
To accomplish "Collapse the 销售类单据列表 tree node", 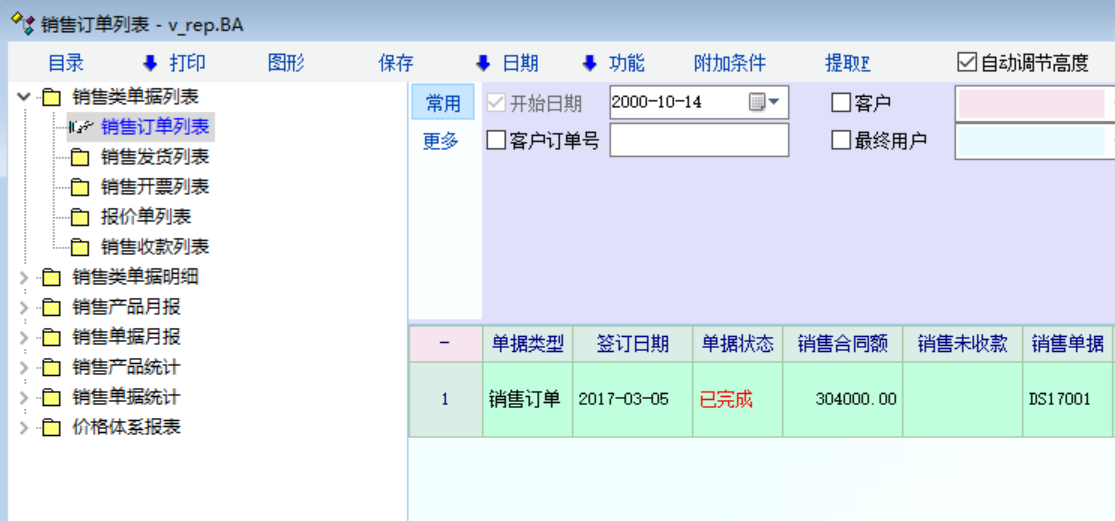I will [x=24, y=97].
